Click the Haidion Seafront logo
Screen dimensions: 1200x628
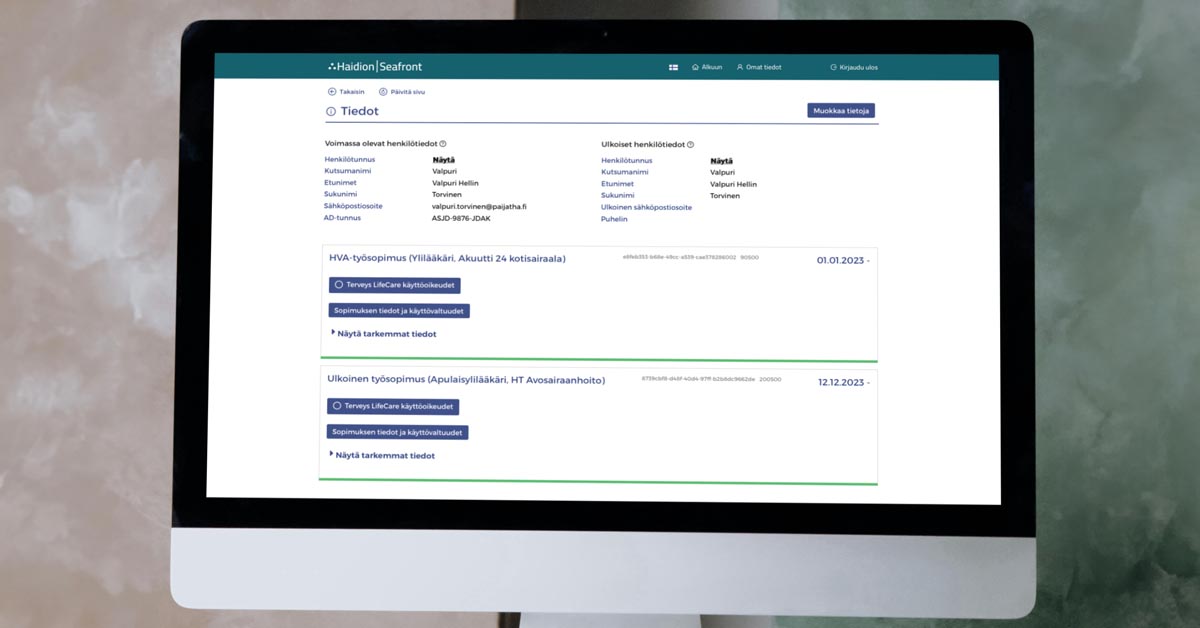point(375,67)
